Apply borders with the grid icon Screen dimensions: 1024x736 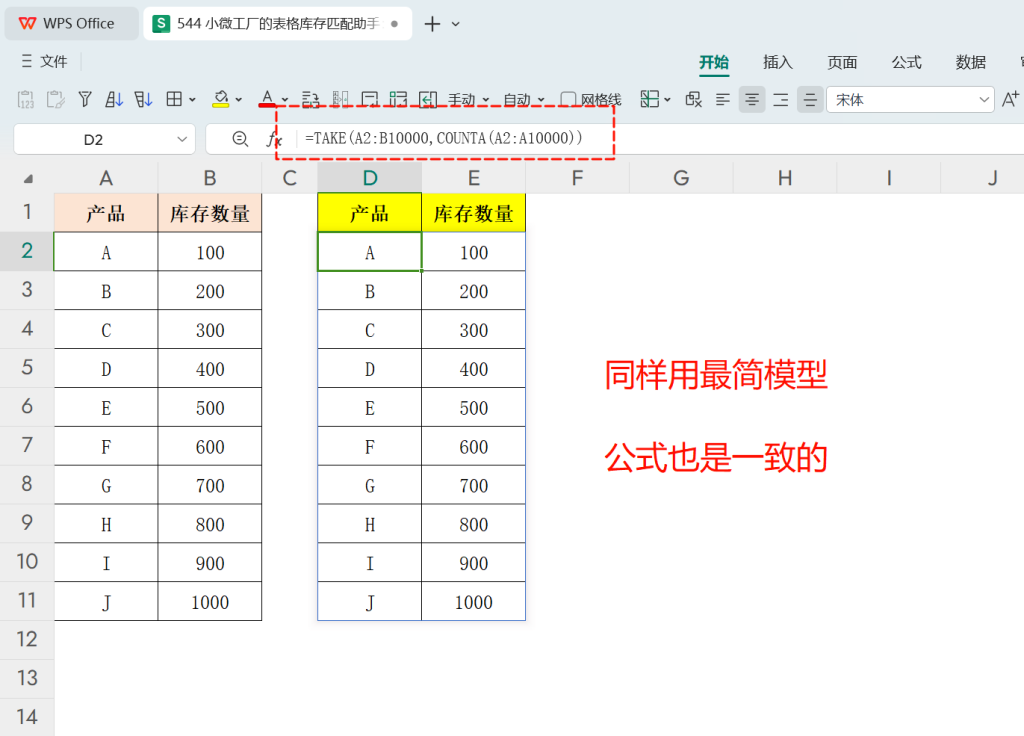click(174, 99)
